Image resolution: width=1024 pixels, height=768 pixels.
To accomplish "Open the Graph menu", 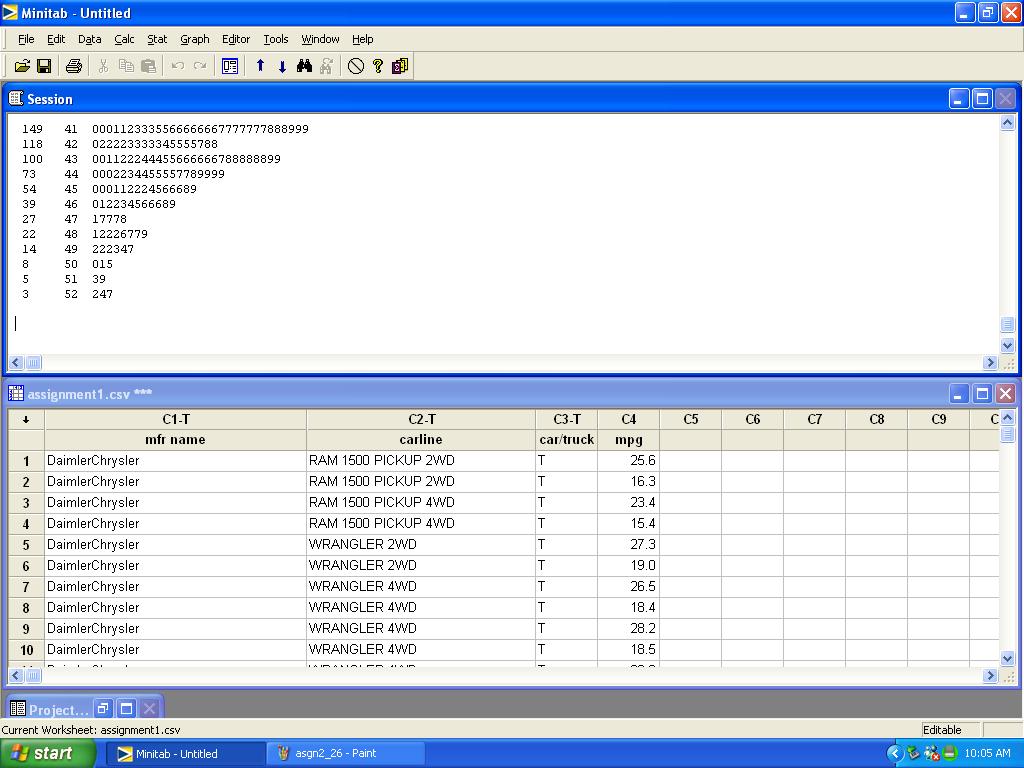I will [x=194, y=39].
